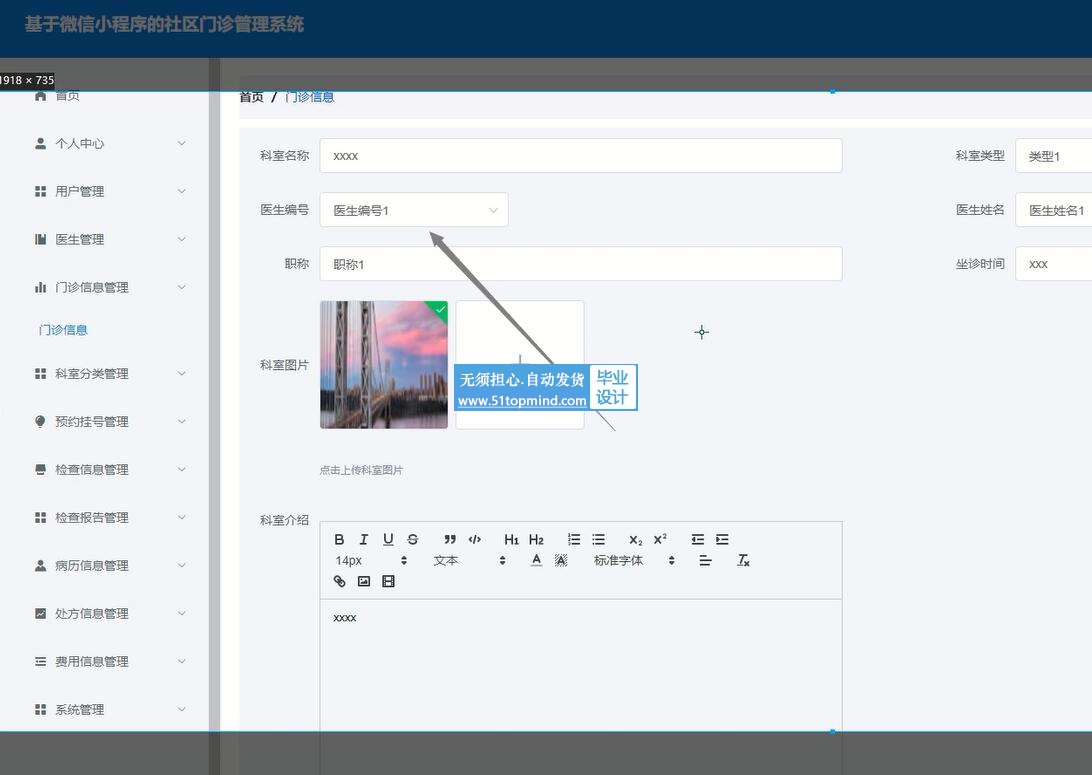Click 预约挂号管理 bulb icon
This screenshot has width=1092, height=775.
click(40, 422)
